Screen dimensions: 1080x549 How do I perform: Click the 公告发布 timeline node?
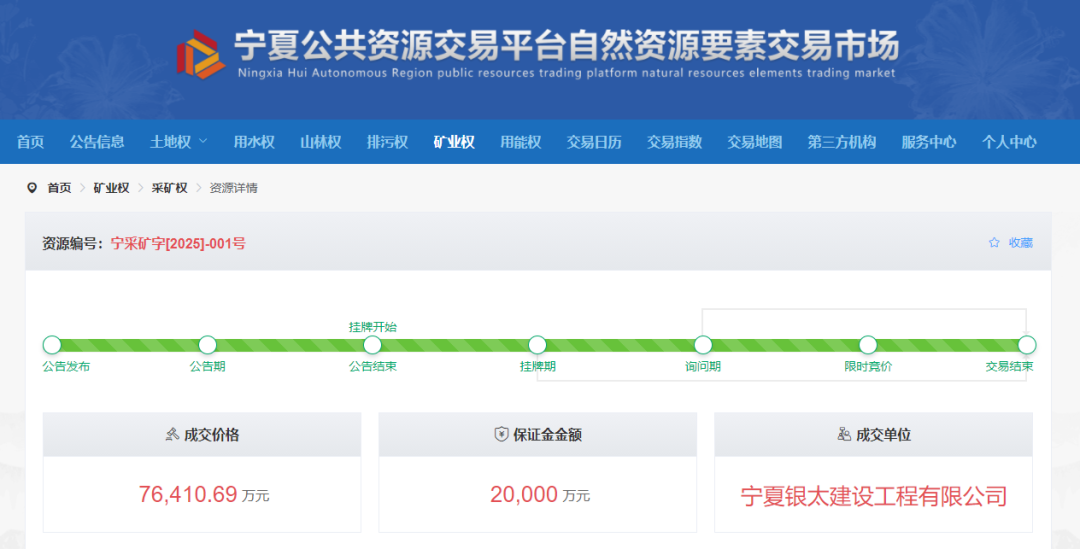52,345
